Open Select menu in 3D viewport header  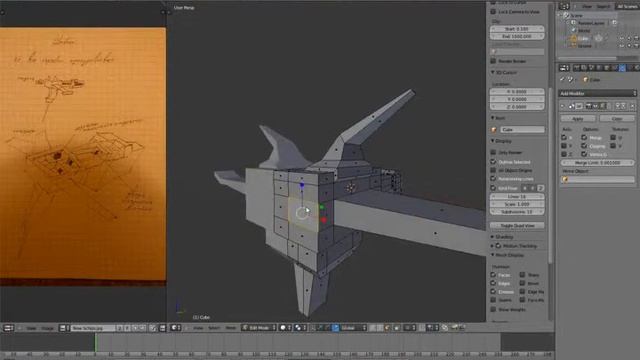click(214, 328)
